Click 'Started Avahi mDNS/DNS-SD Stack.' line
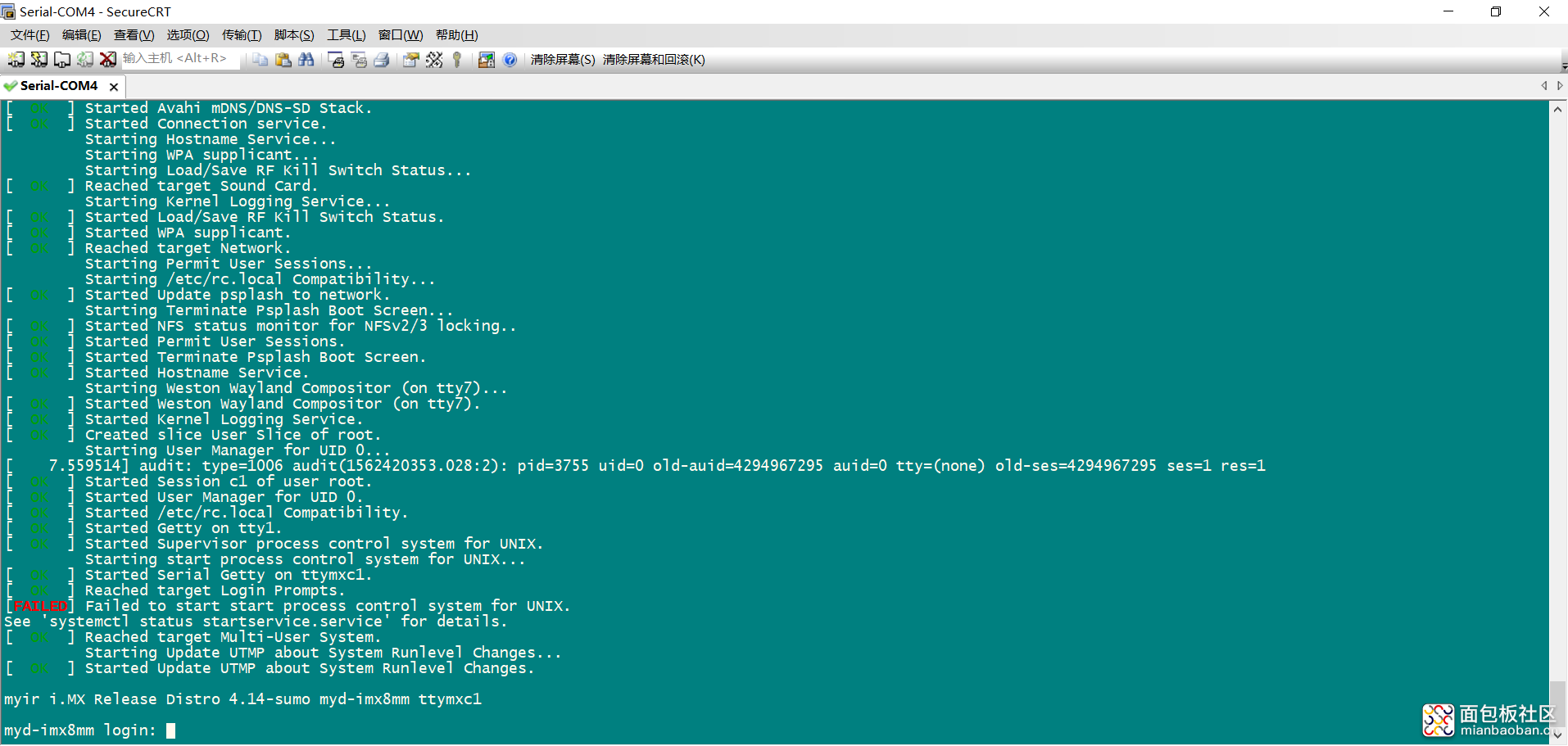Viewport: 1568px width, 746px height. click(x=229, y=108)
